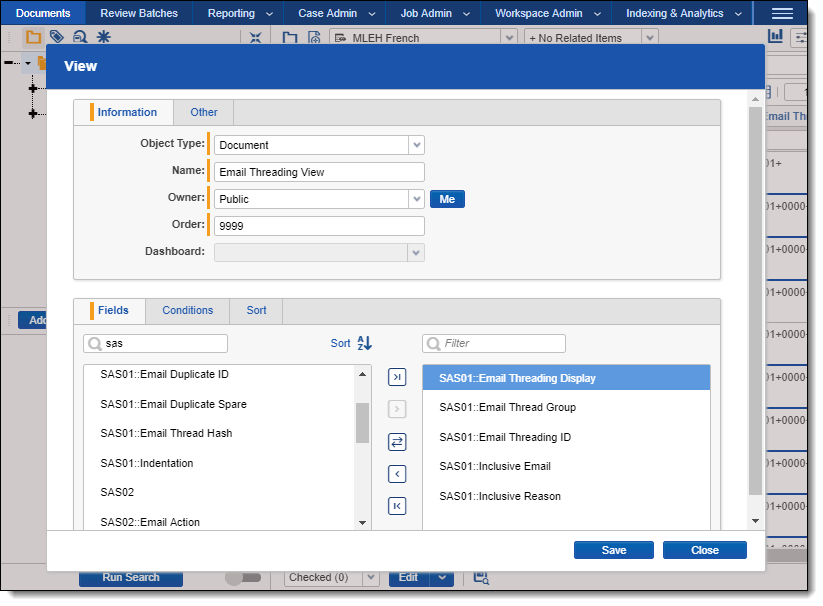Move all fields back to available list
The image size is (823, 606).
[397, 506]
